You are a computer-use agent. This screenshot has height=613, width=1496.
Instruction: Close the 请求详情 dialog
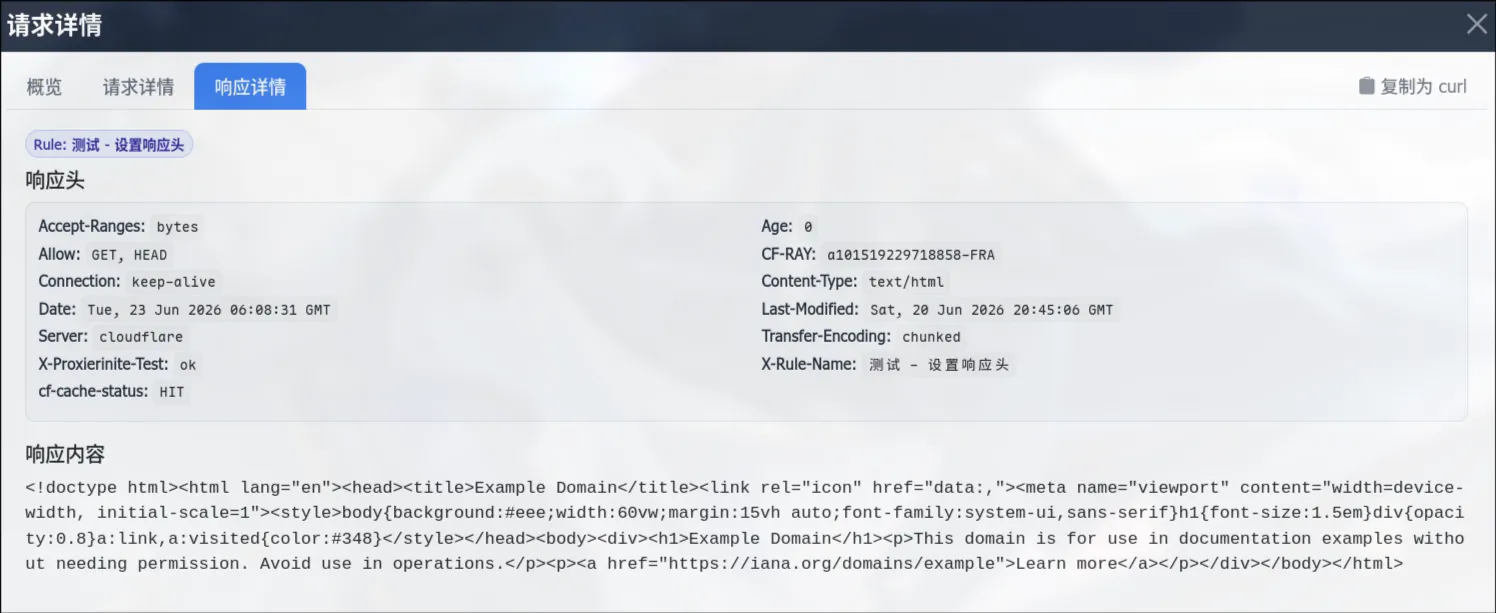pos(1476,25)
